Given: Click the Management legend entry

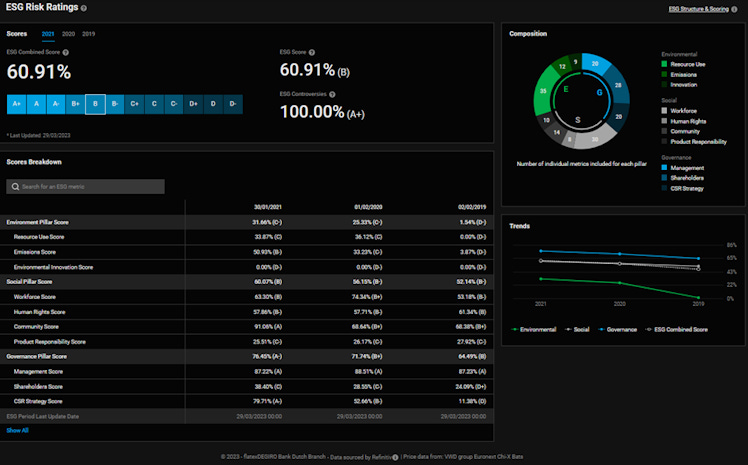Looking at the screenshot, I should [682, 168].
